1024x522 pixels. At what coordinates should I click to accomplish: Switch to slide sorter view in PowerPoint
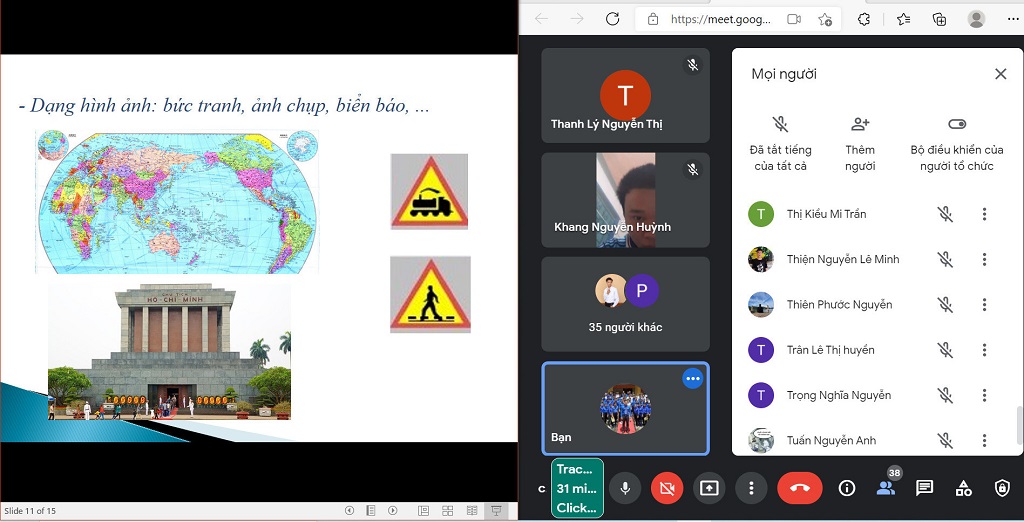[448, 511]
